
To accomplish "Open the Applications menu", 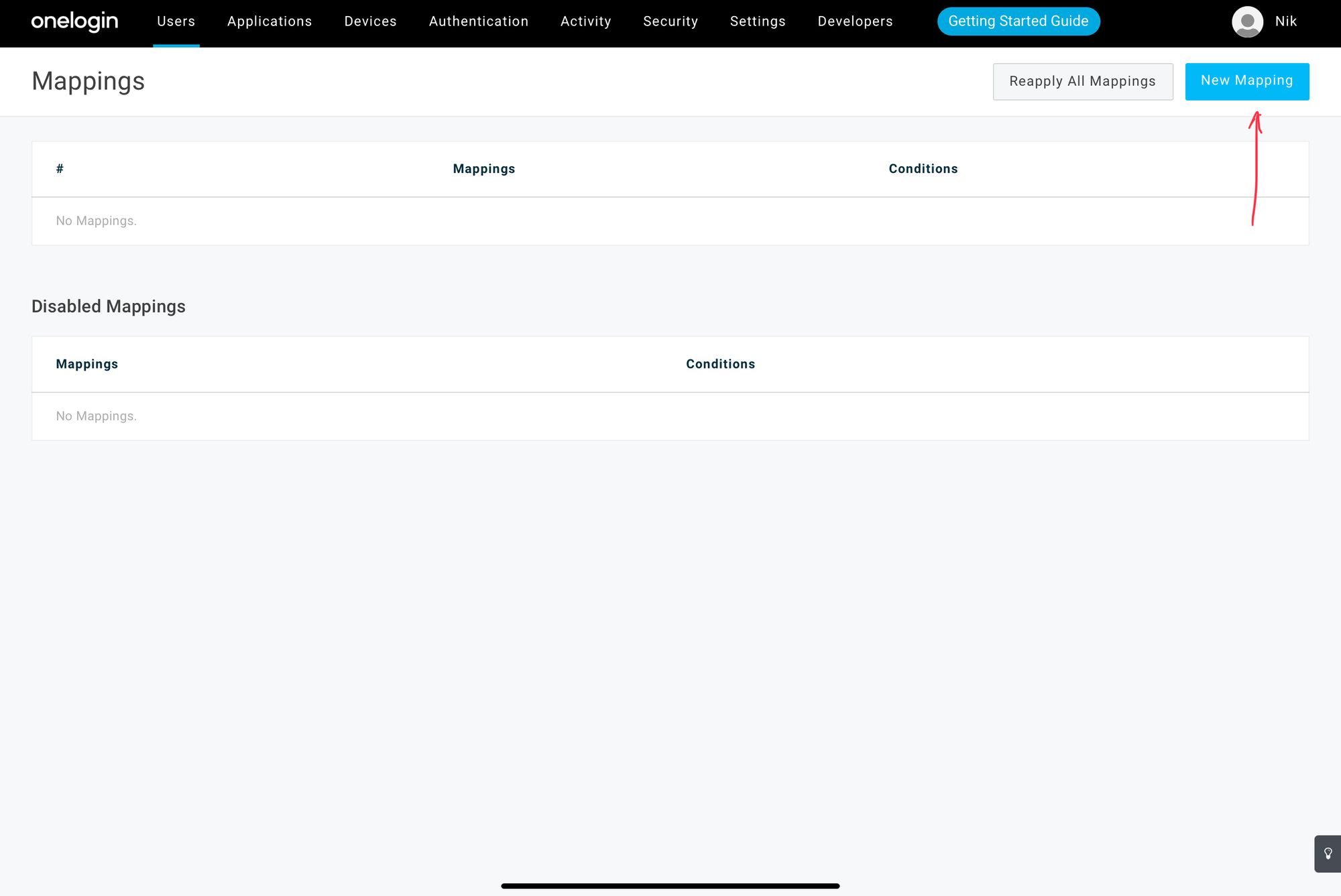I will [270, 21].
